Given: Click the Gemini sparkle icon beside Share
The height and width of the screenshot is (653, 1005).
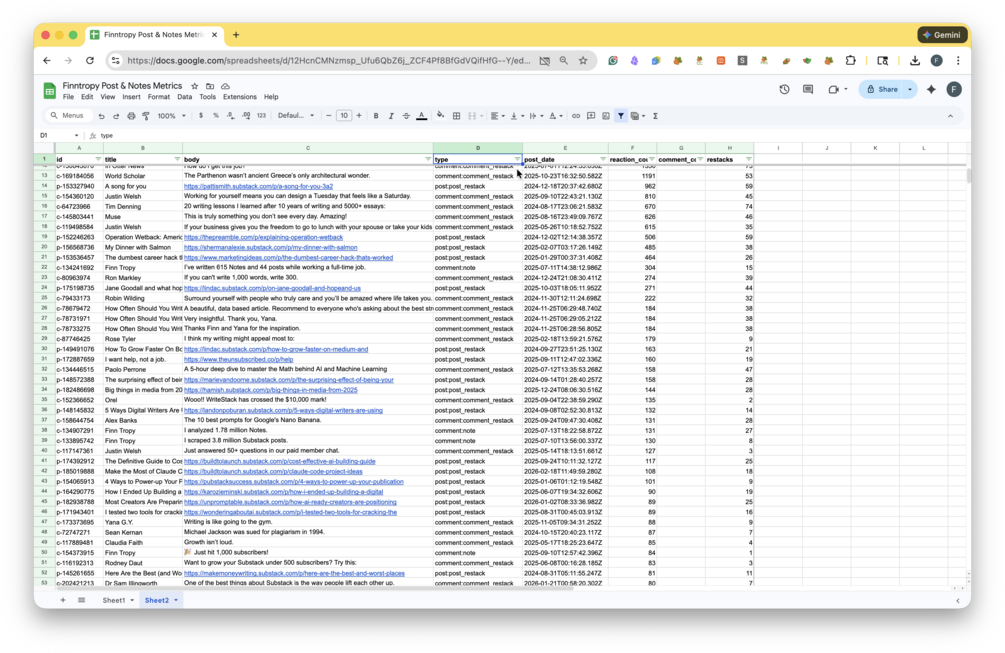Looking at the screenshot, I should (x=931, y=90).
